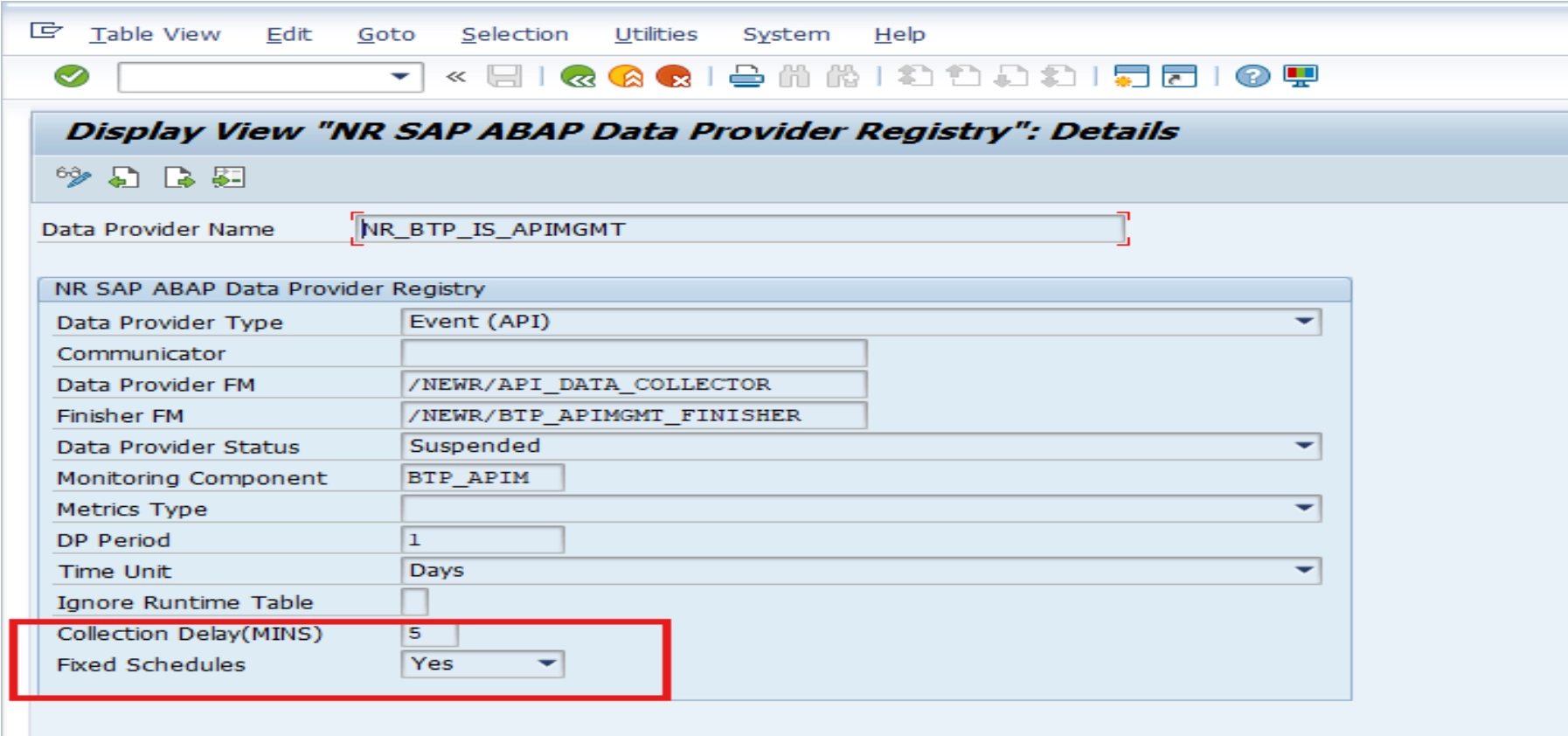The width and height of the screenshot is (1568, 736).
Task: Open the Utilities menu
Action: coord(656,34)
